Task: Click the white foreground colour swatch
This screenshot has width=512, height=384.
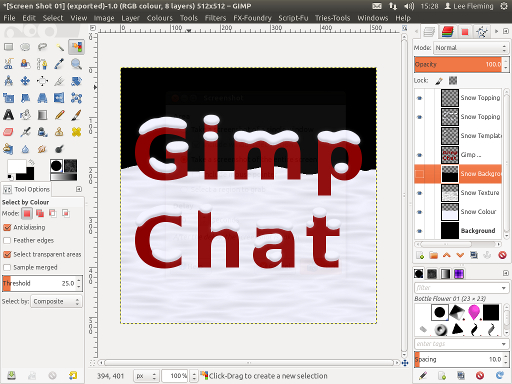Action: [x=16, y=166]
